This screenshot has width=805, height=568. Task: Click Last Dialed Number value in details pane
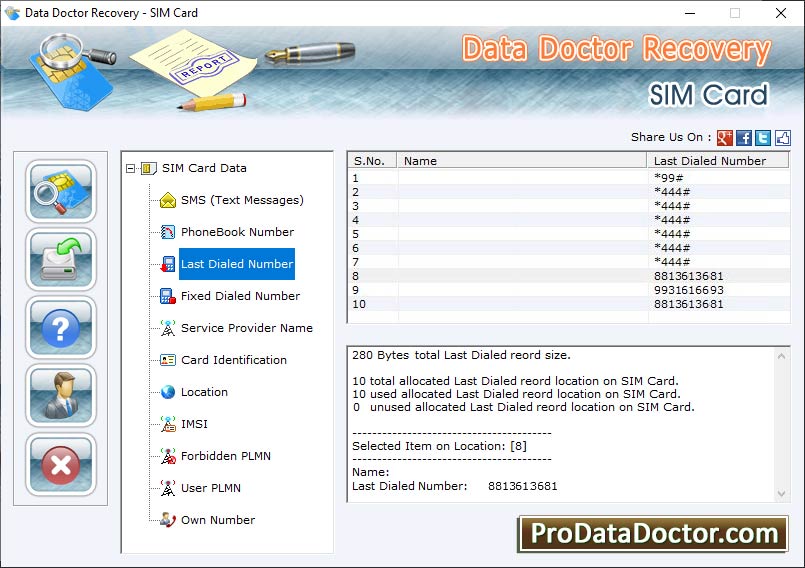coord(523,486)
